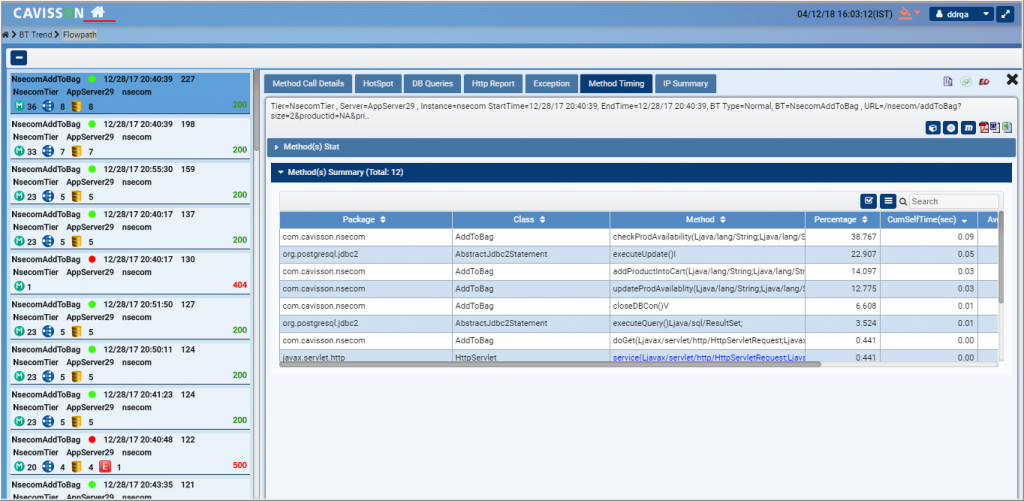Click the green M methods icon showing 36
Screen dimensions: 1024x501
coord(18,106)
